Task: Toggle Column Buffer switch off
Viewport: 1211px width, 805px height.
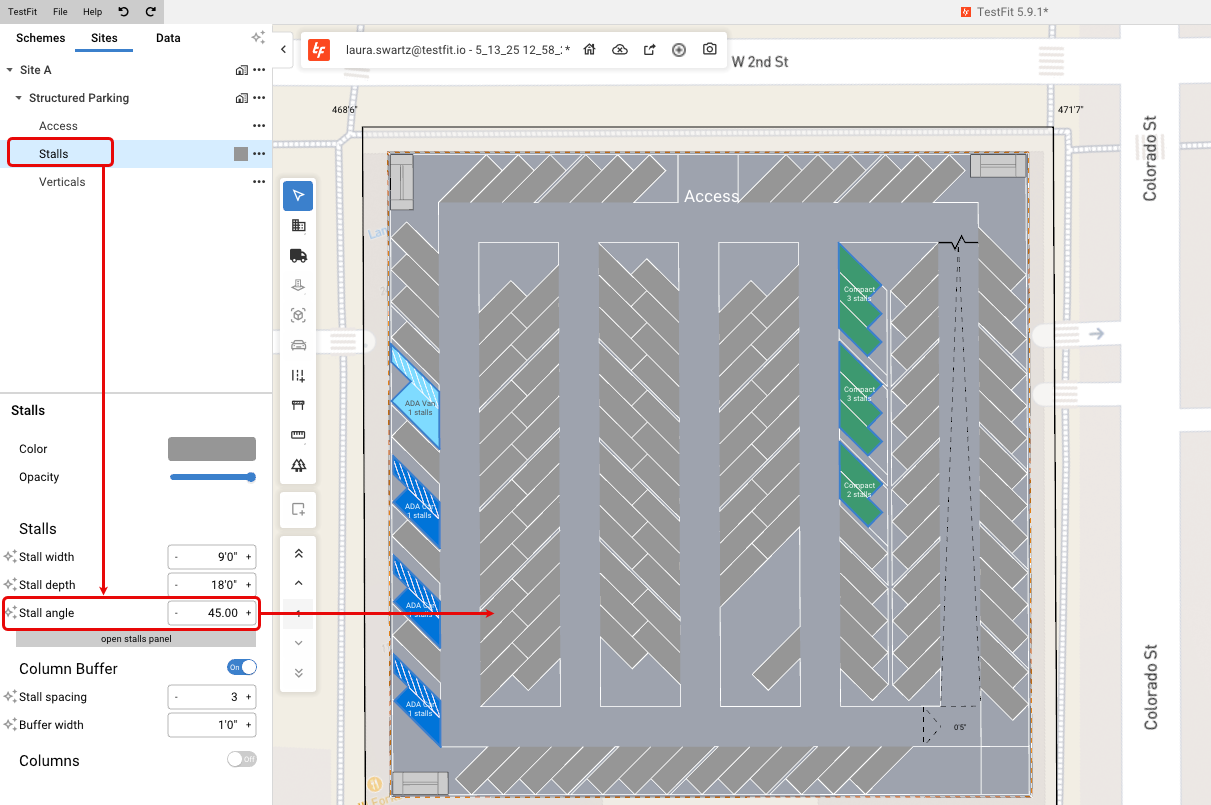Action: (242, 667)
